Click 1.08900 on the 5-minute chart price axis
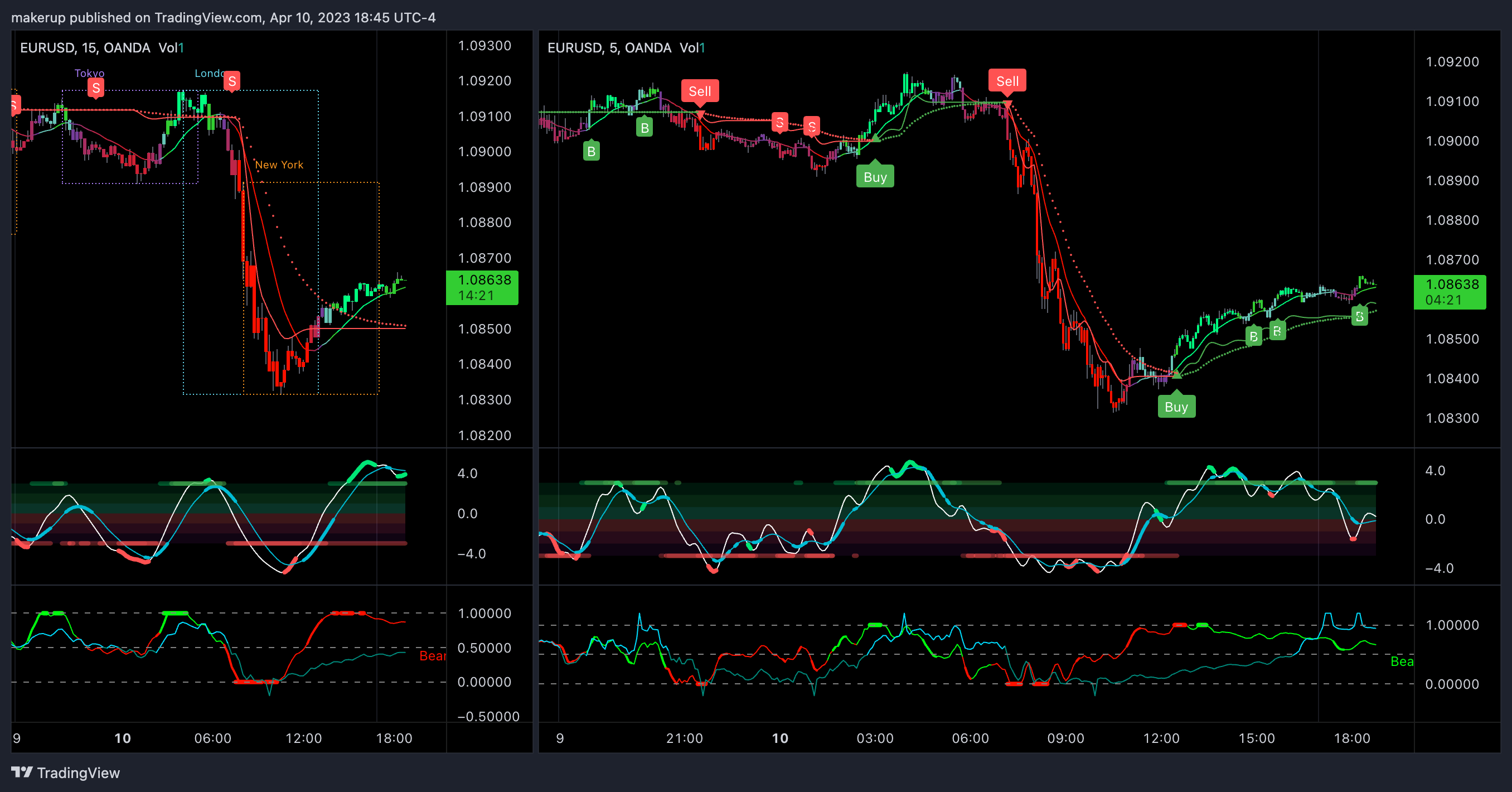The image size is (1512, 792). click(1452, 181)
